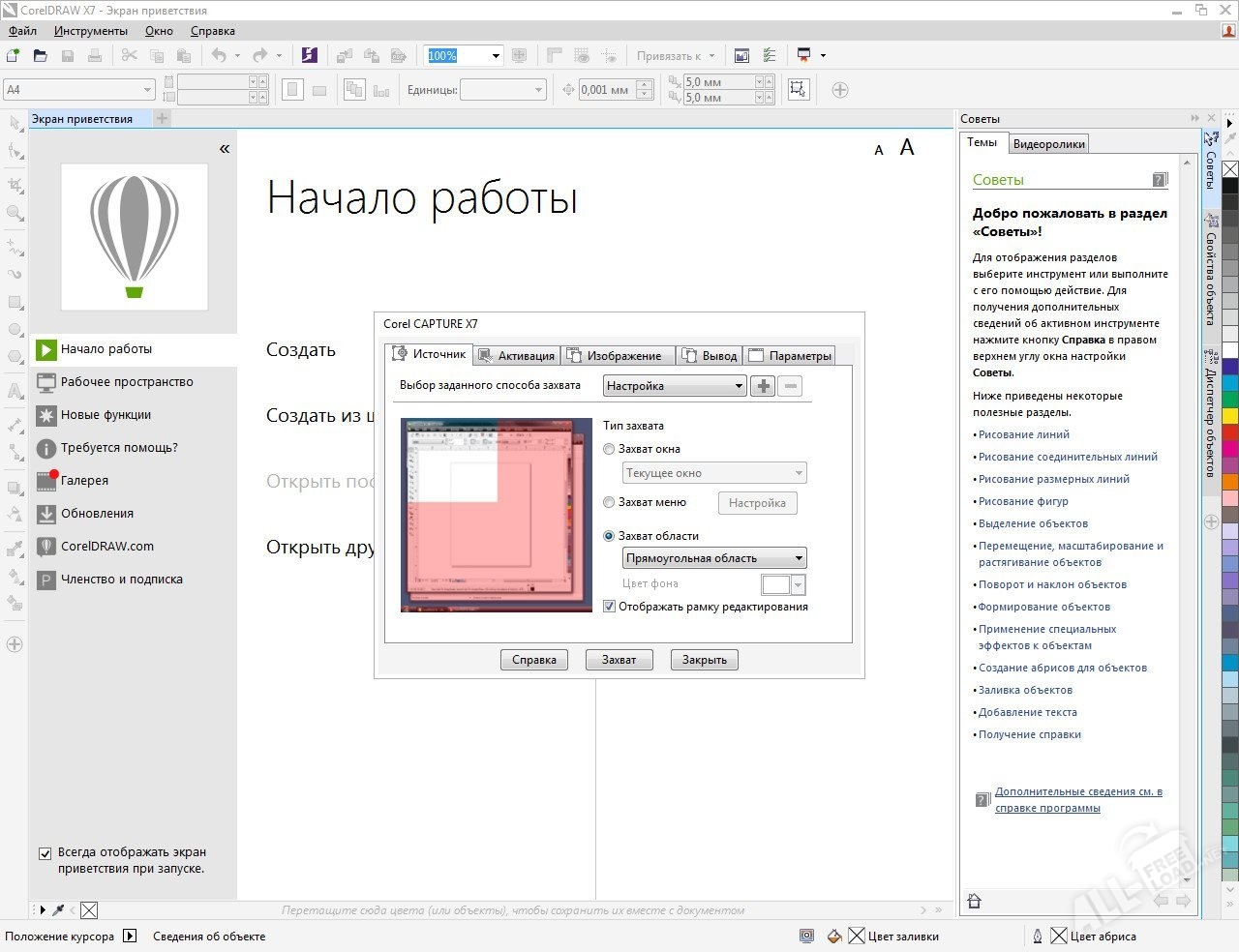Image resolution: width=1239 pixels, height=952 pixels.
Task: Select the Захват окна radio button
Action: click(x=609, y=449)
